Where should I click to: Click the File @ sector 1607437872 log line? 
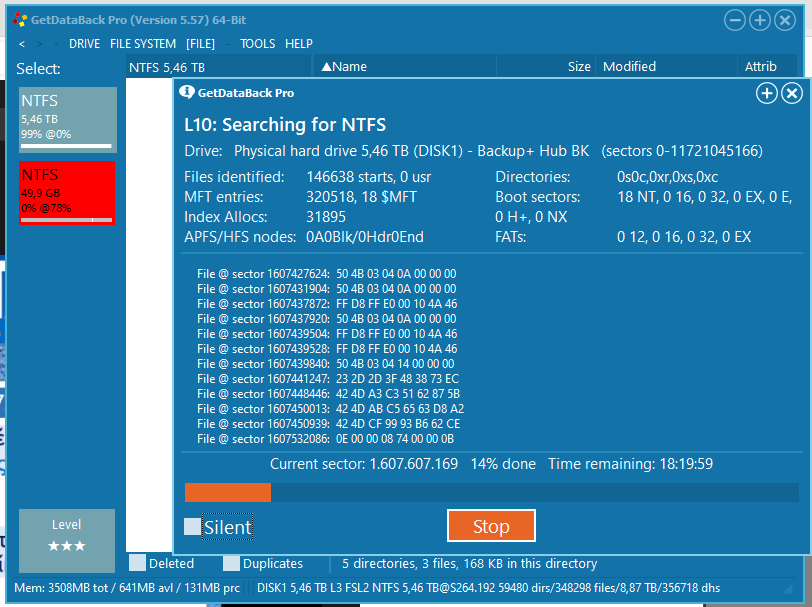[327, 304]
